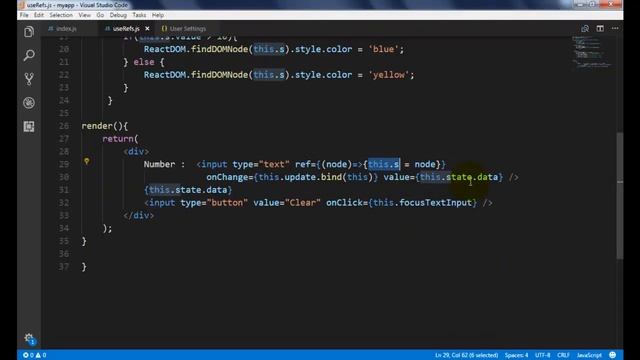This screenshot has height=360, width=640.
Task: Click return( on line 27
Action: [x=120, y=139]
